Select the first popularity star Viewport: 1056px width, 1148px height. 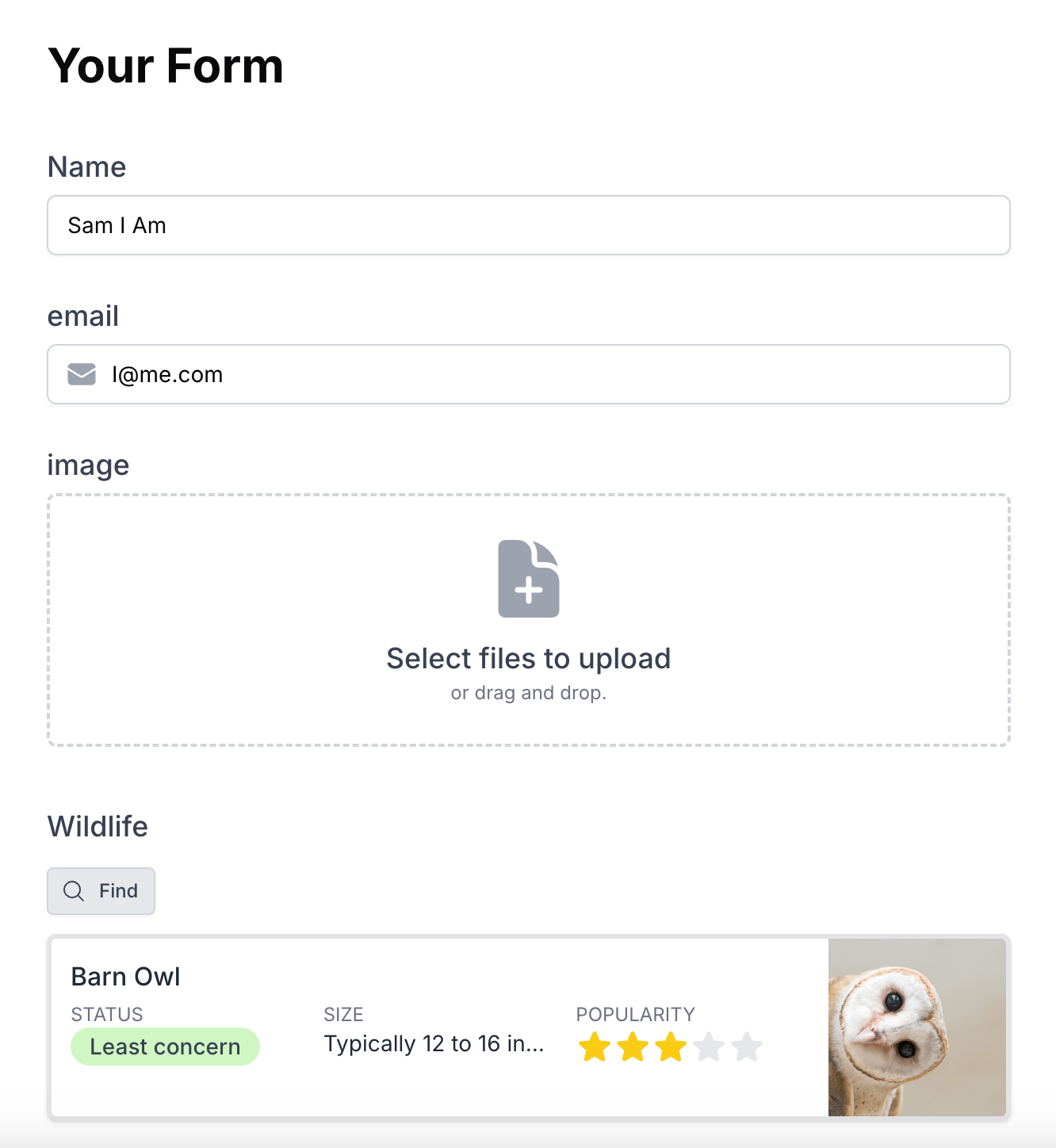pos(595,1047)
